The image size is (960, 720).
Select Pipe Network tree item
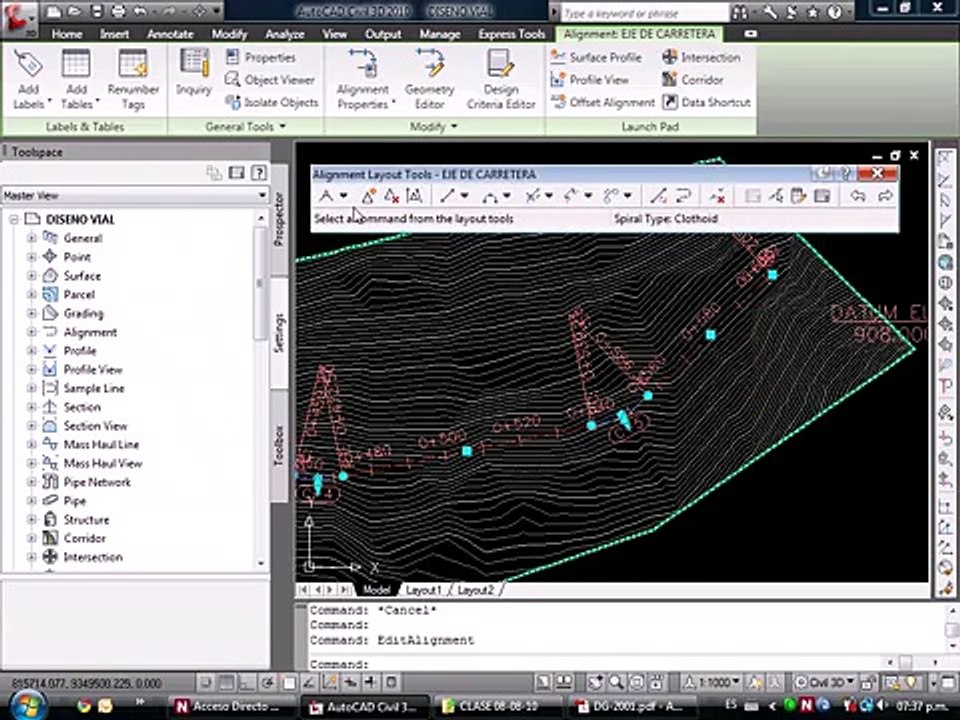tap(97, 482)
